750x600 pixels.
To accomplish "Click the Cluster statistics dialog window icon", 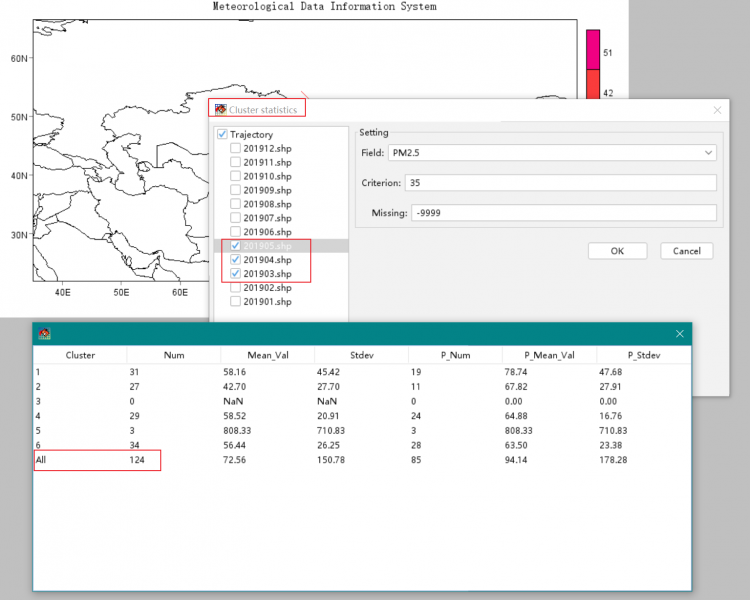I will pos(221,109).
